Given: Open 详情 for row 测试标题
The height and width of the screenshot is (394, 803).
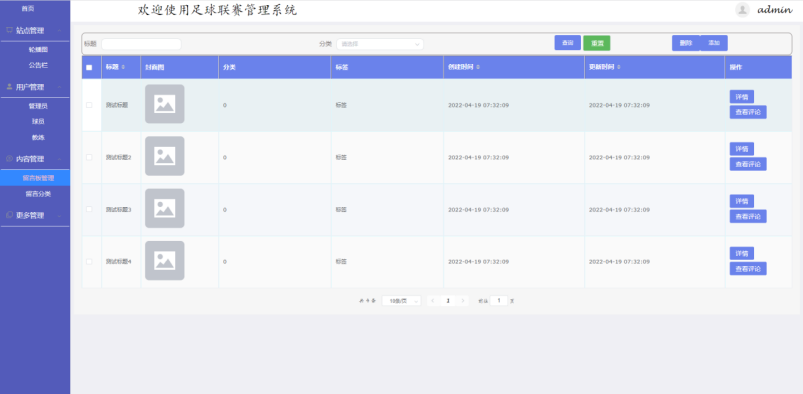Looking at the screenshot, I should (742, 97).
